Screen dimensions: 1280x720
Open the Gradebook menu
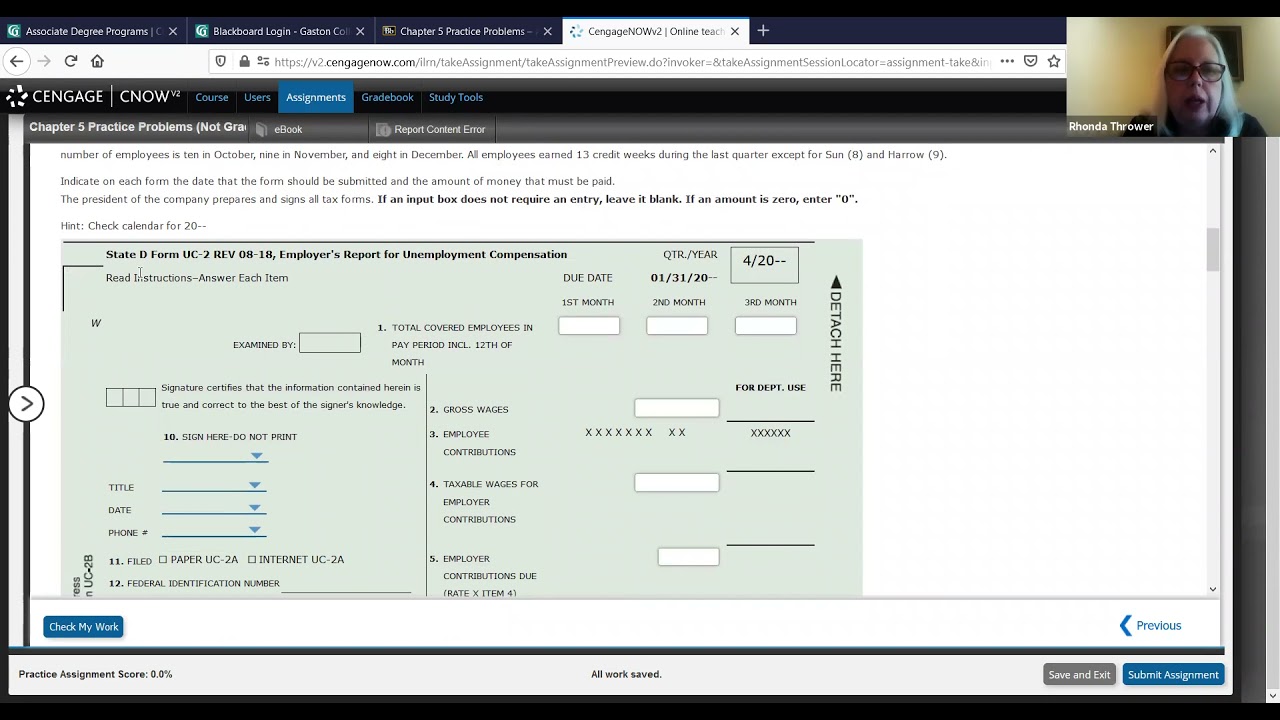click(387, 97)
